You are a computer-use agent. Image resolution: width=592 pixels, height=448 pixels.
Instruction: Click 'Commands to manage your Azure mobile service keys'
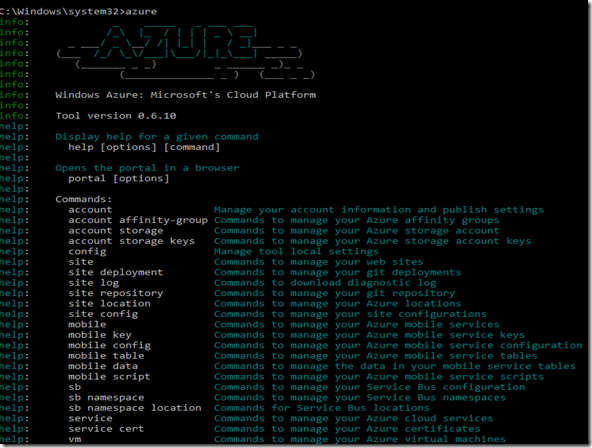coord(369,335)
